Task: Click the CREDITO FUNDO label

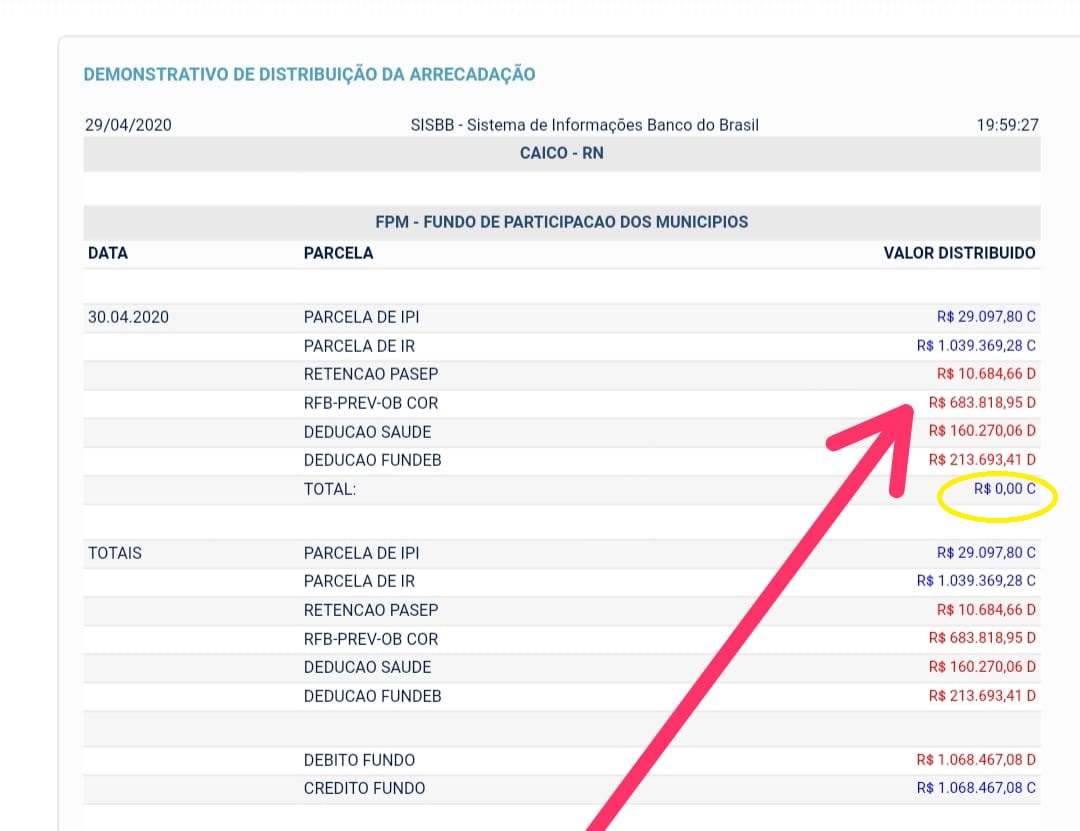Action: pos(364,788)
